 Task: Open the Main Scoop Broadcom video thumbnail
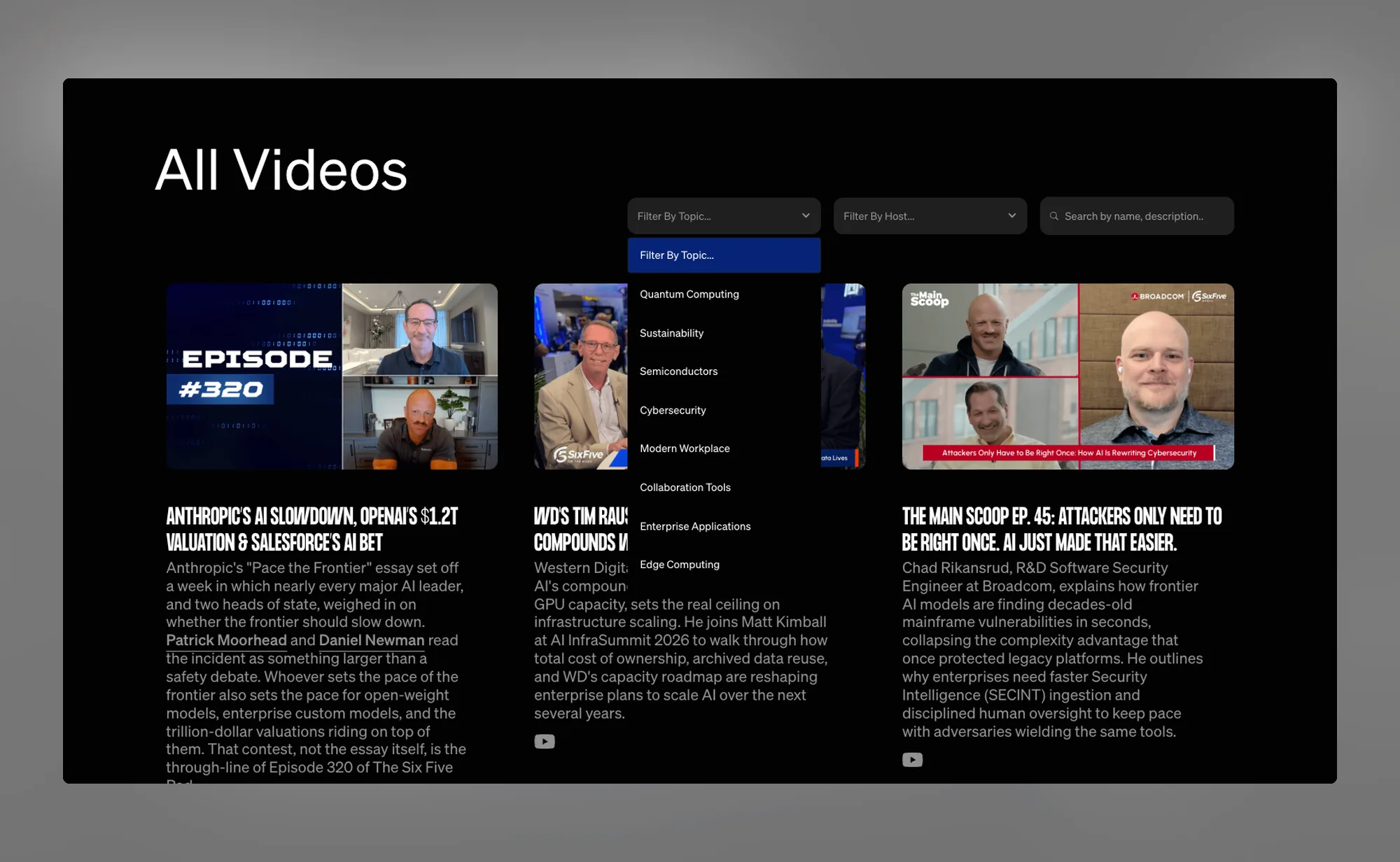(x=1068, y=376)
